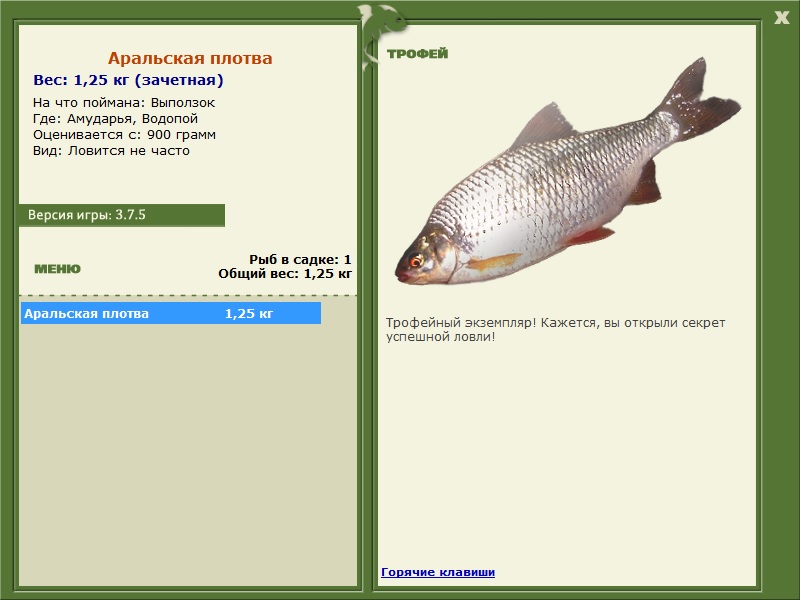Screen dimensions: 800x600
Task: Click the Версия игры: 3.7.5 bar
Action: coord(122,215)
